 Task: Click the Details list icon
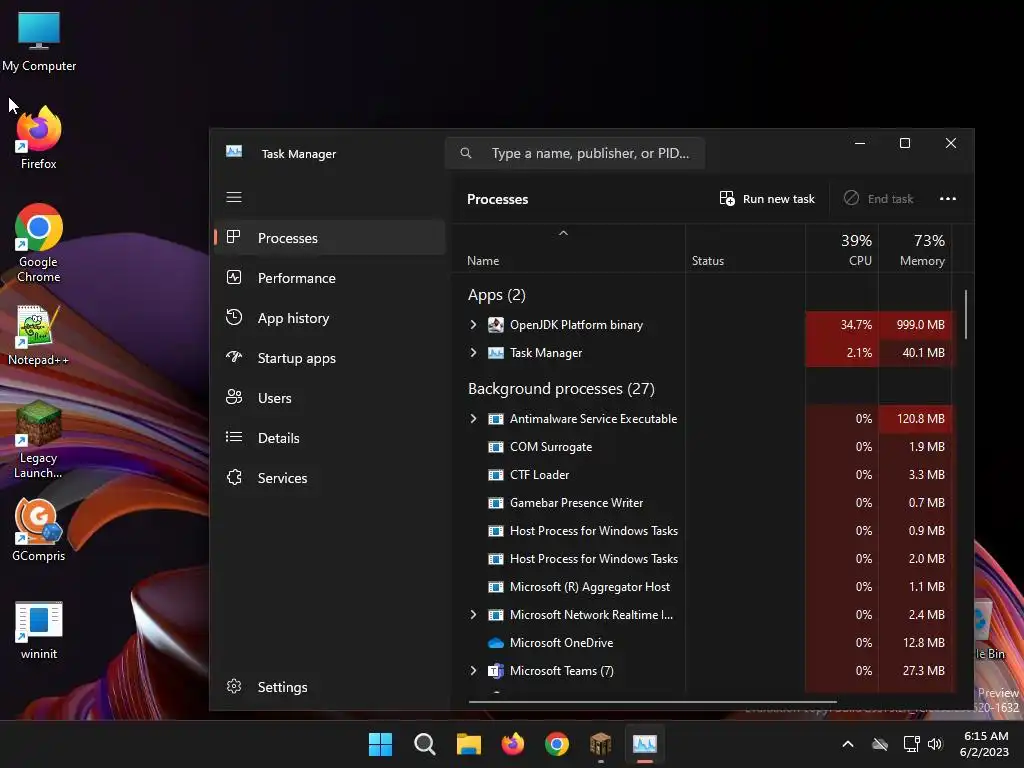[234, 437]
